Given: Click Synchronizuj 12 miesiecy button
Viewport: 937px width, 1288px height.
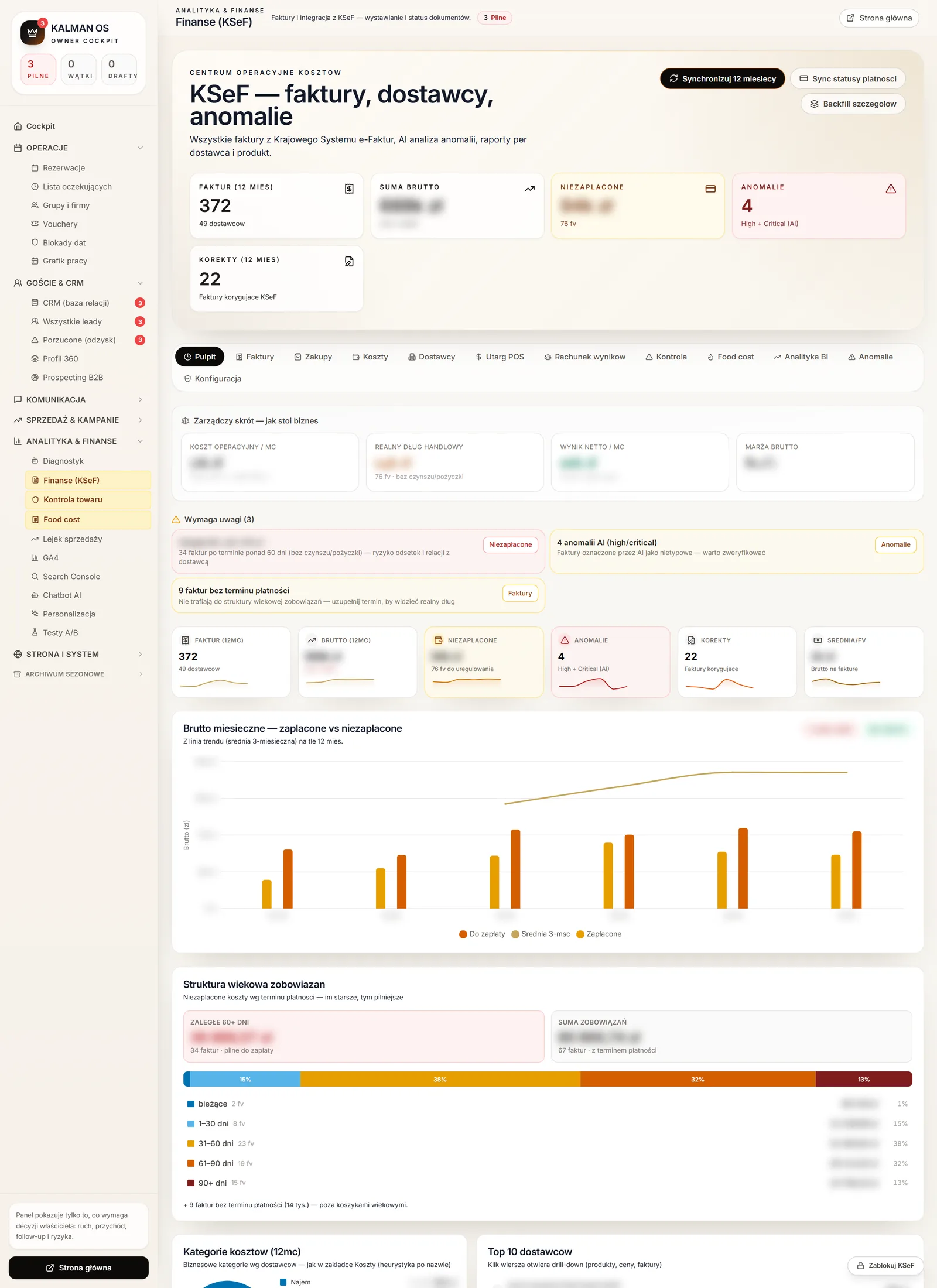Looking at the screenshot, I should 723,79.
